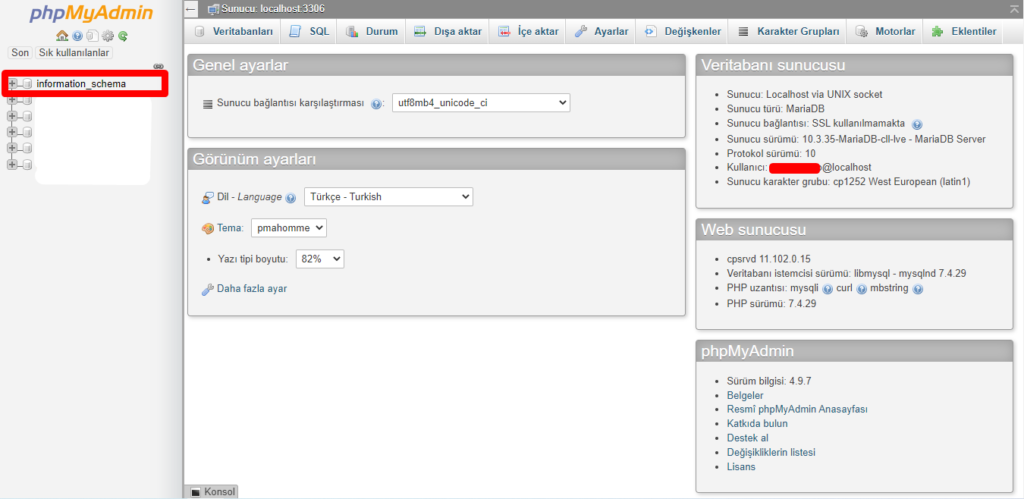Open the Resmî phpMyAdmin Anasayfası link

797,410
